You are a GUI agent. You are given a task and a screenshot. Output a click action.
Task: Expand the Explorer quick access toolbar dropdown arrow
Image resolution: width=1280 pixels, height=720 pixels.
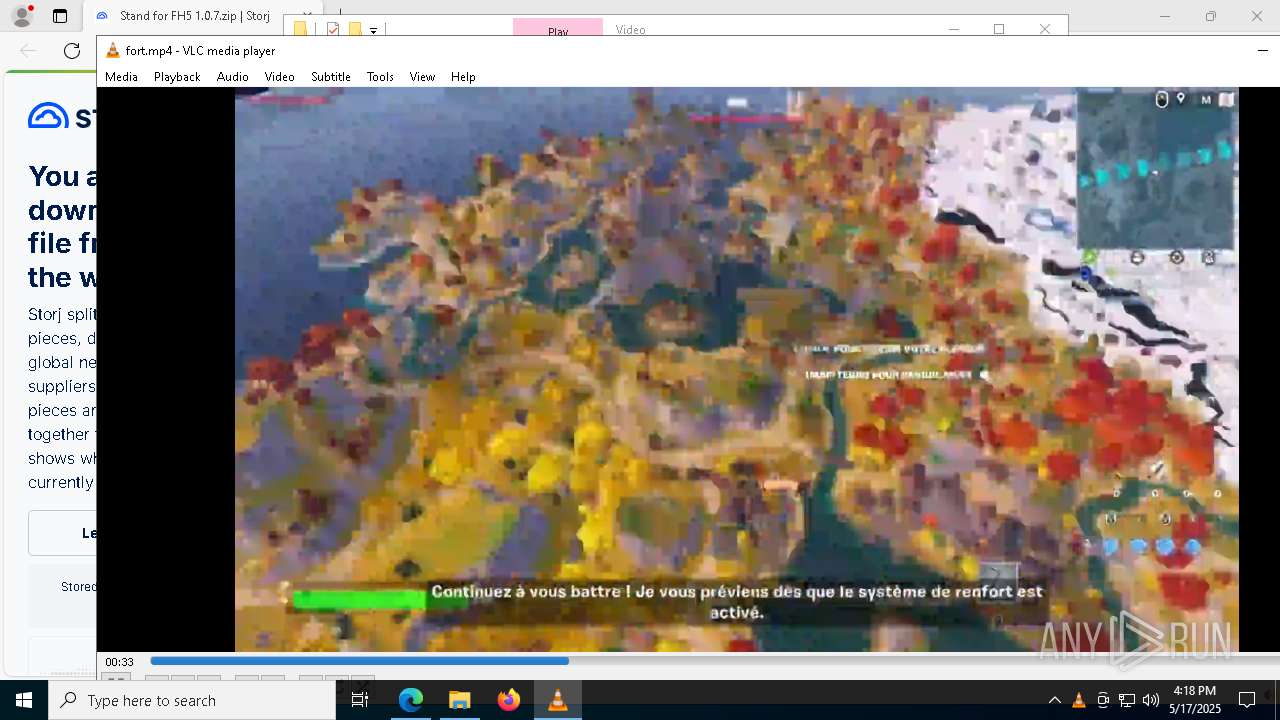373,30
